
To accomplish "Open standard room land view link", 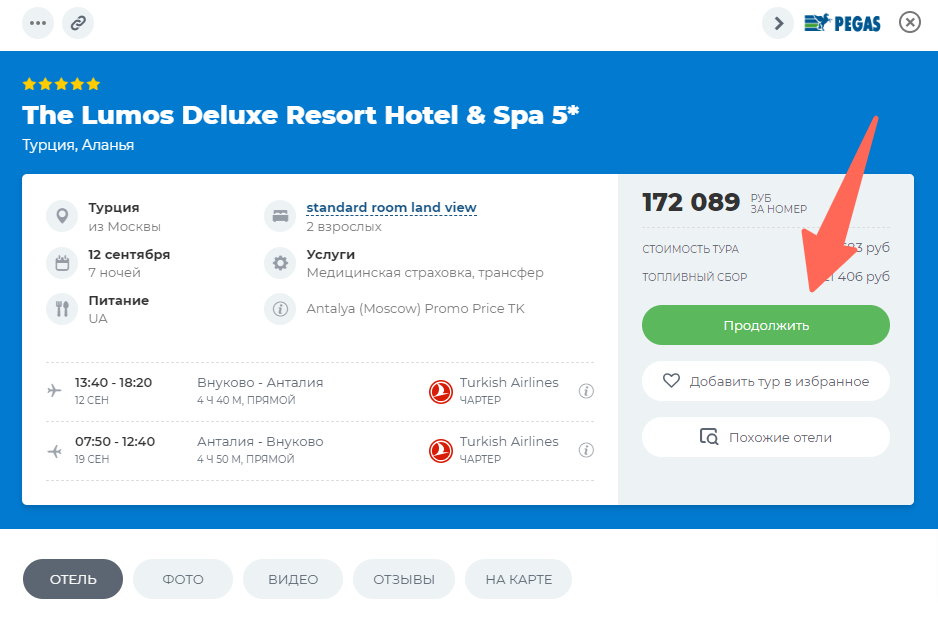I will 391,208.
